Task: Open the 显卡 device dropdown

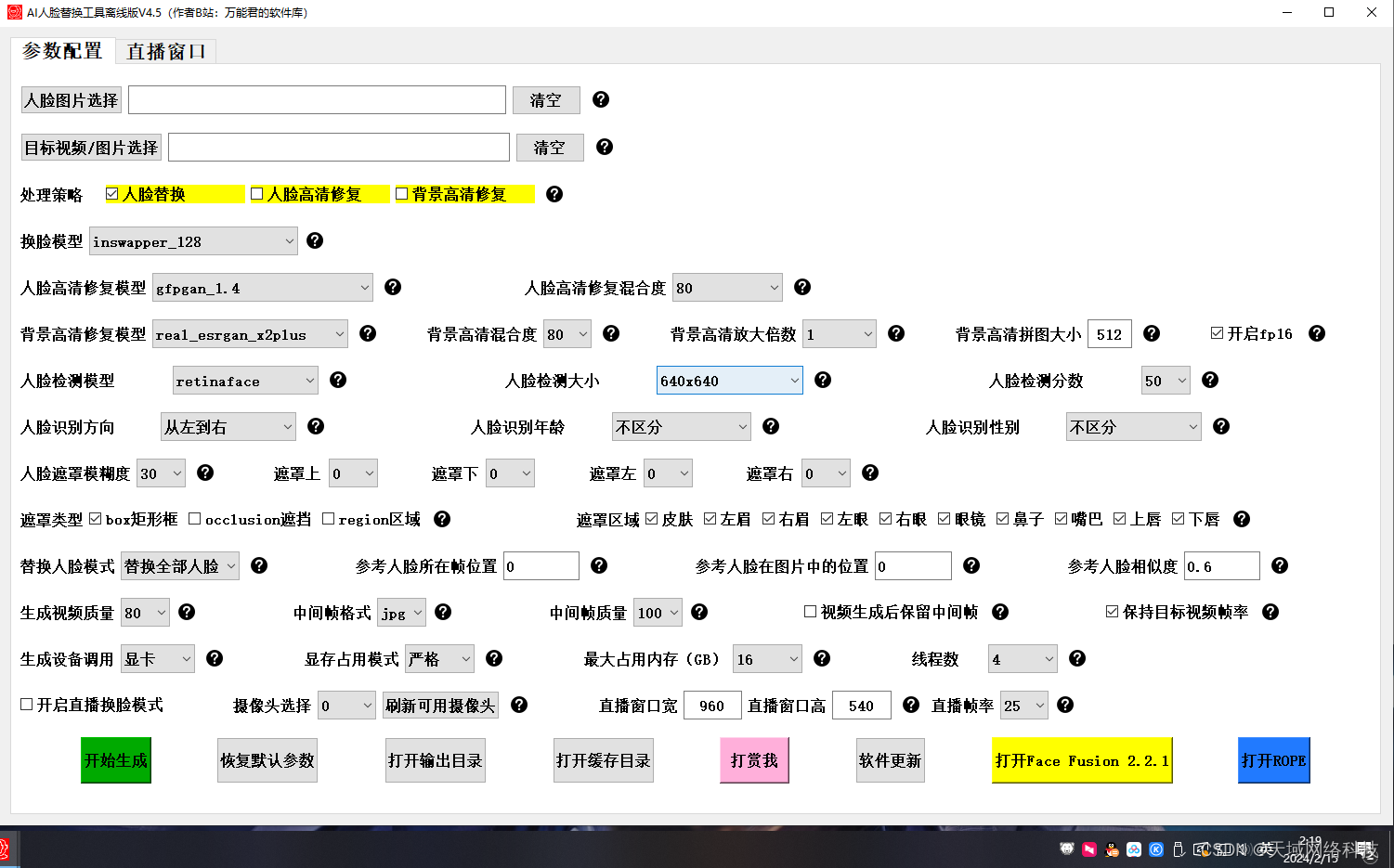Action: point(158,659)
